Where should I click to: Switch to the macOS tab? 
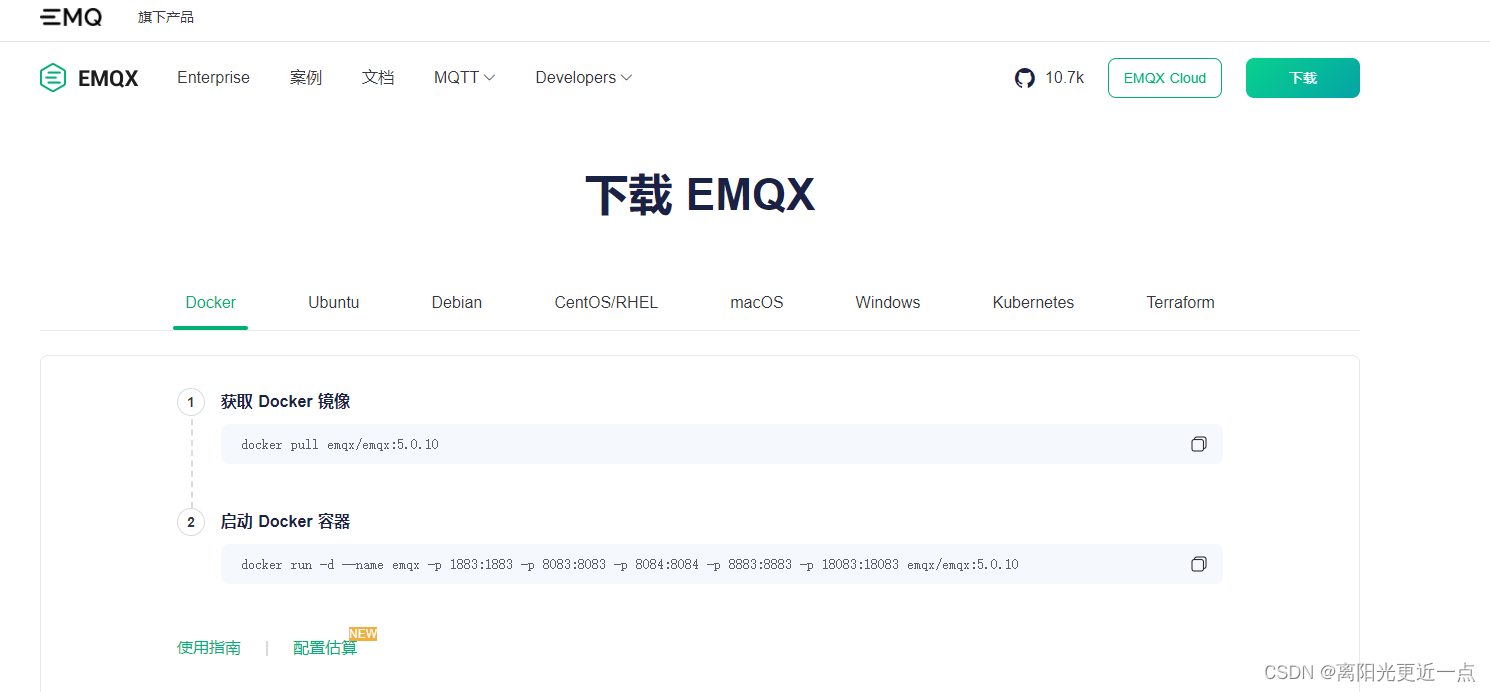757,302
